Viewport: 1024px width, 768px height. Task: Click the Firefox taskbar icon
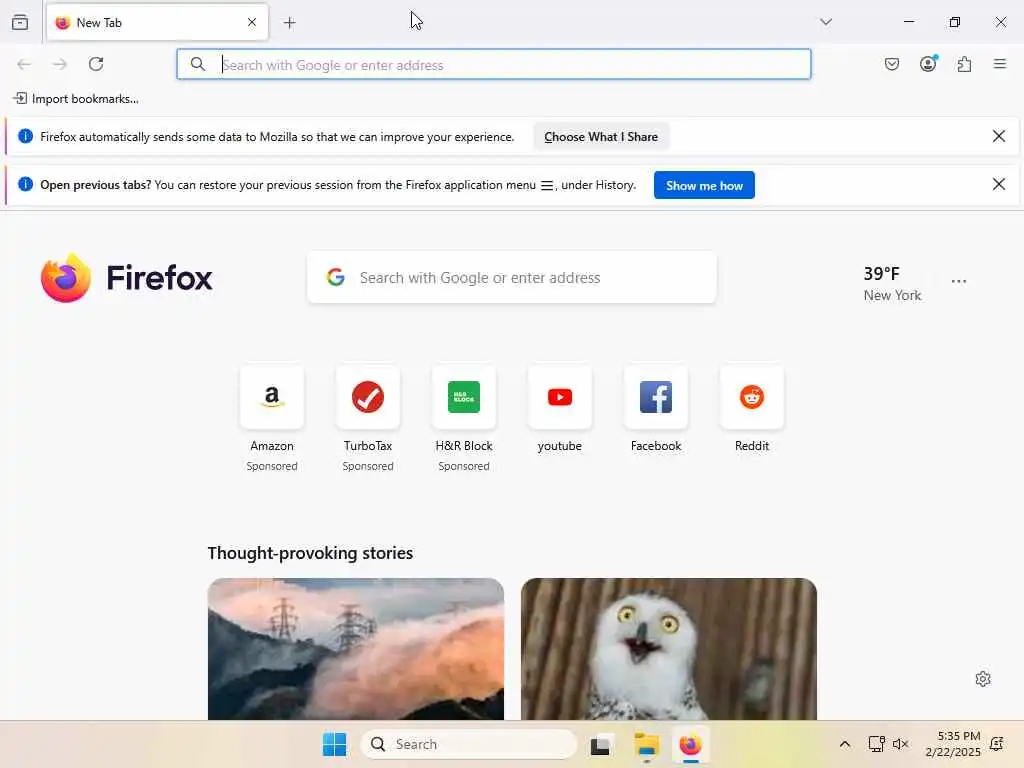tap(690, 744)
